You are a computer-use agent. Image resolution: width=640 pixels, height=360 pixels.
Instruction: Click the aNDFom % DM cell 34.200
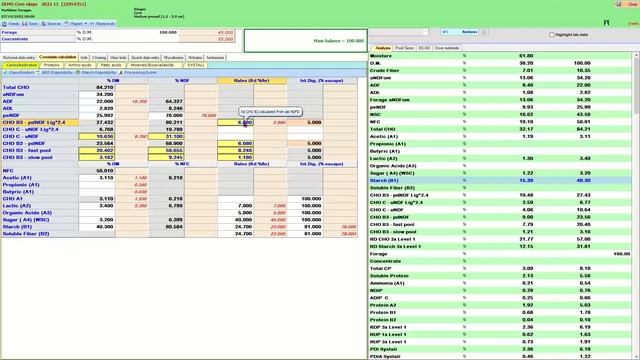click(97, 94)
